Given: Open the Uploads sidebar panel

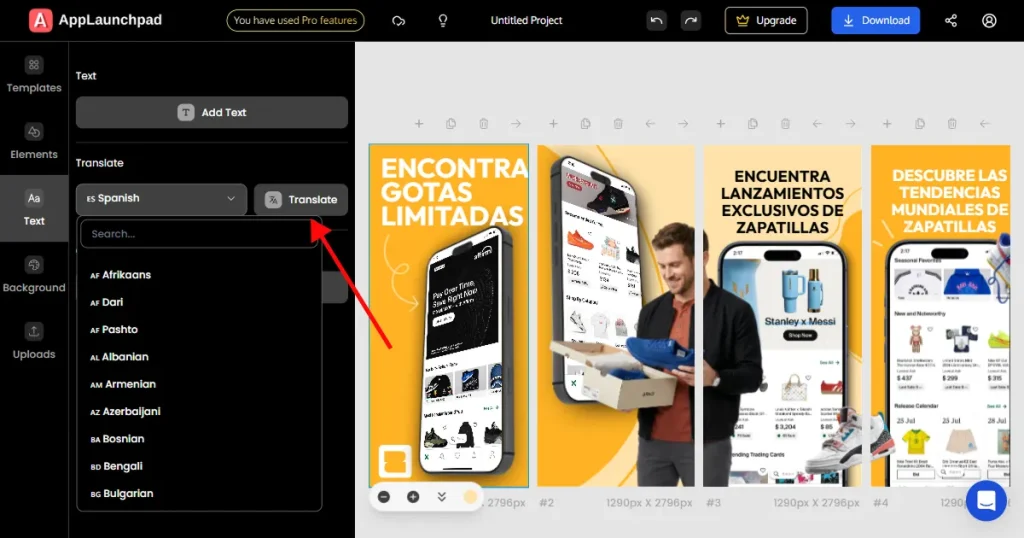Looking at the screenshot, I should pos(34,341).
